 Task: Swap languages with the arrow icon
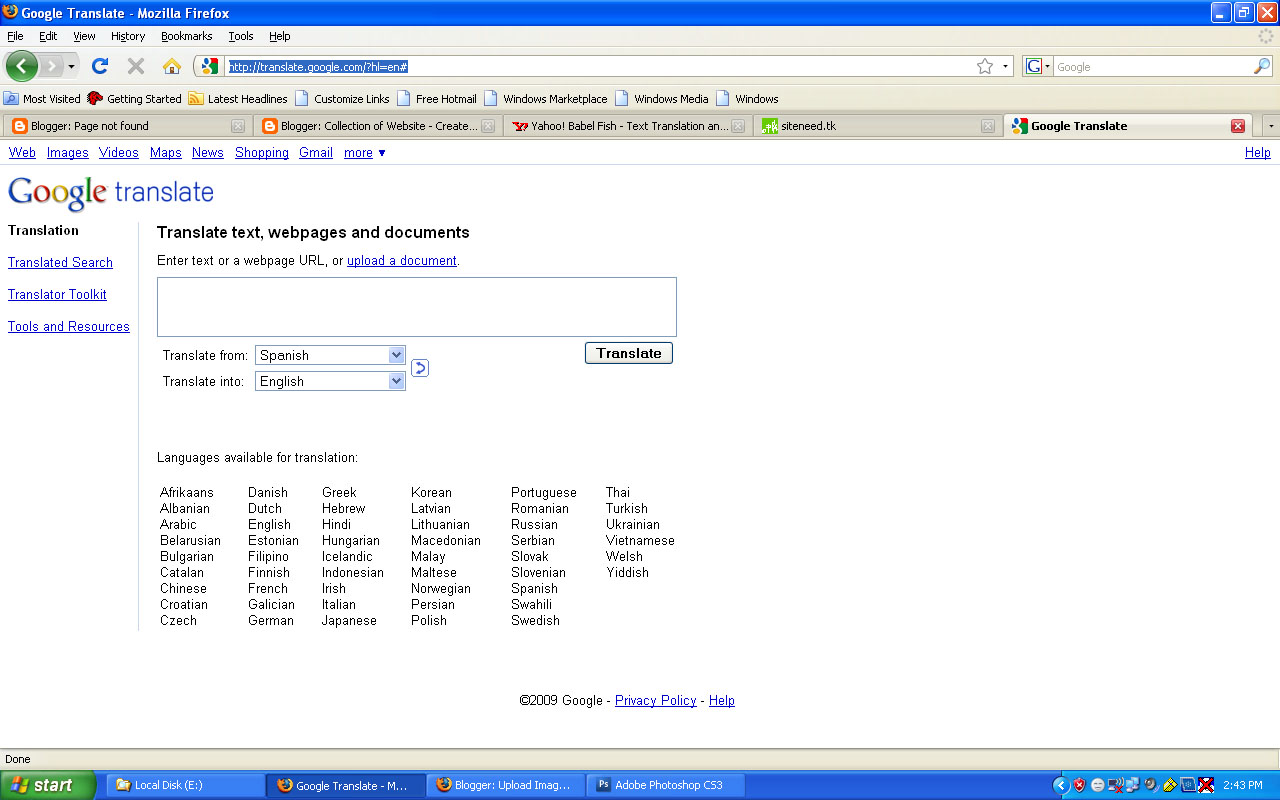coord(420,368)
